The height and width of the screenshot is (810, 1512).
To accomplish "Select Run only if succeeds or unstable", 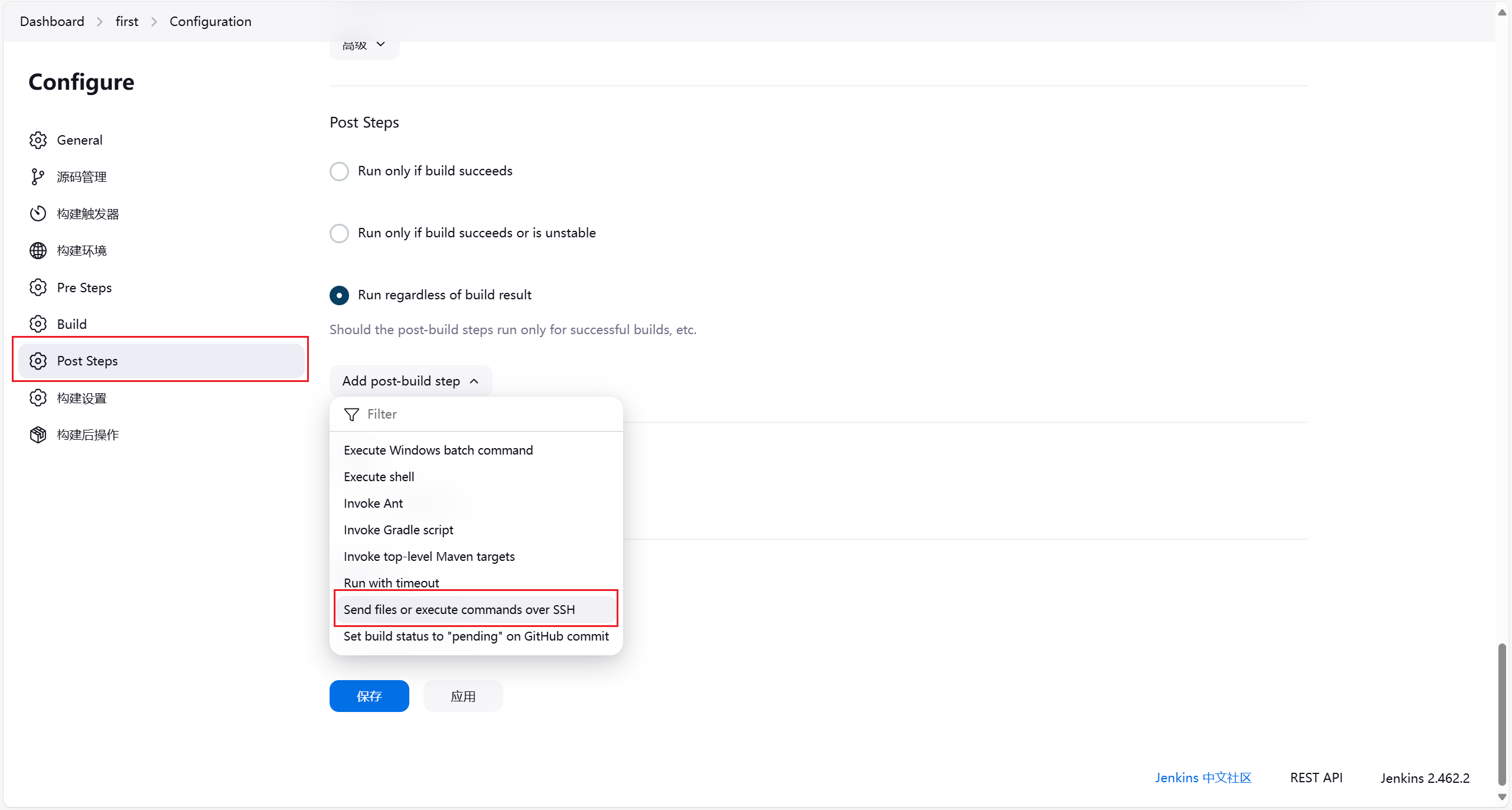I will point(339,233).
